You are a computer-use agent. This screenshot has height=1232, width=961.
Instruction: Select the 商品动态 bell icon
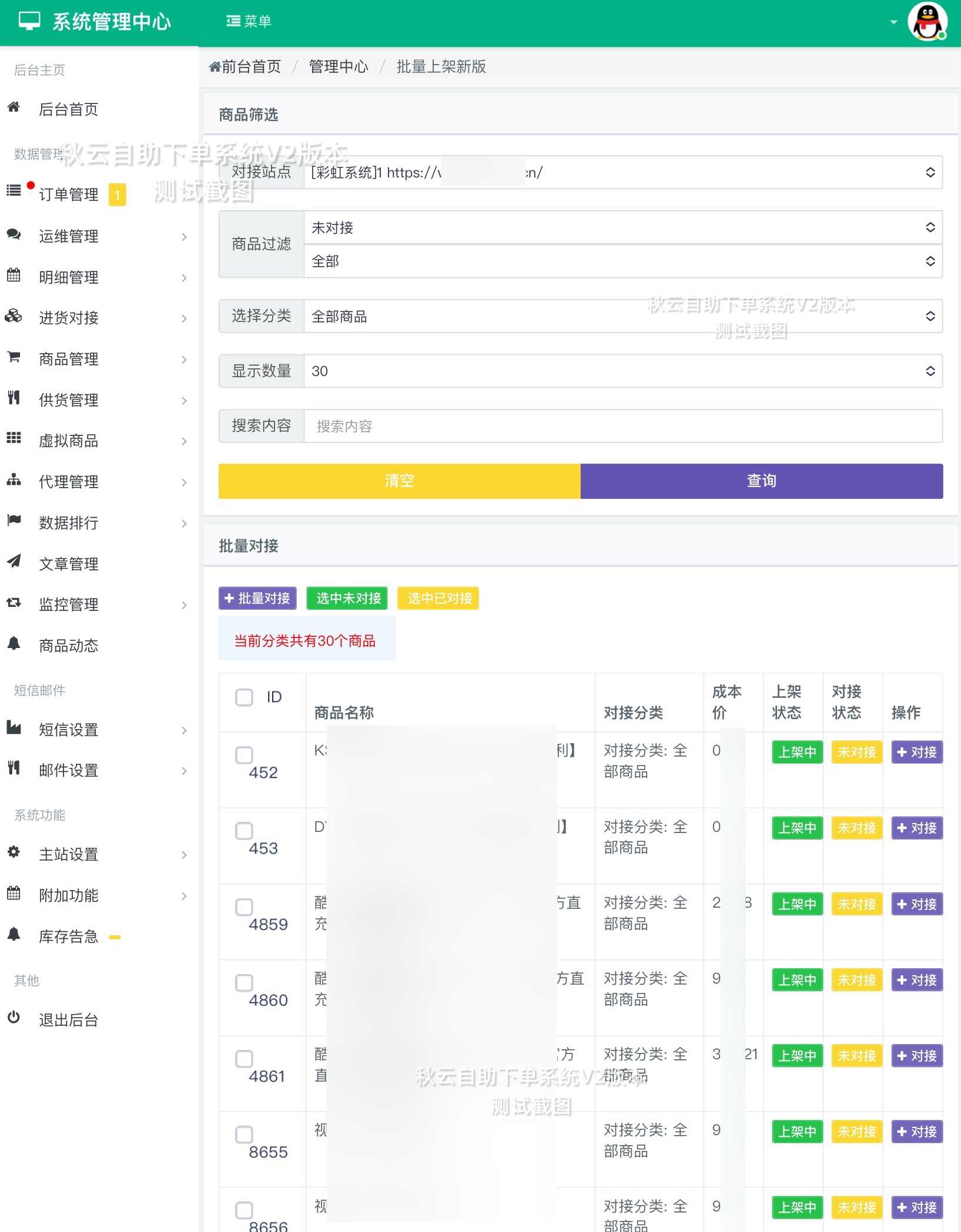coord(13,646)
